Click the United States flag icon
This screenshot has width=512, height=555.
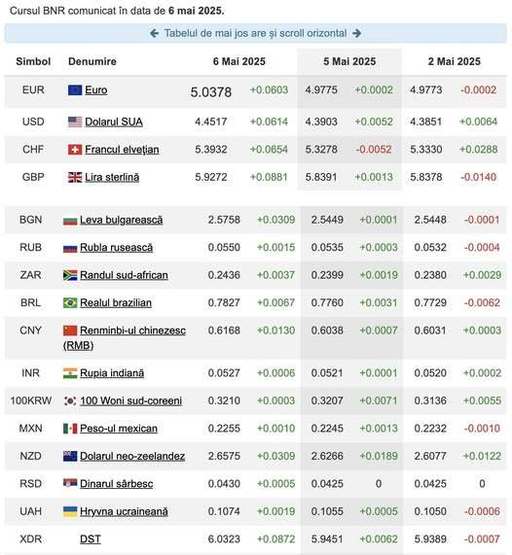tap(75, 122)
